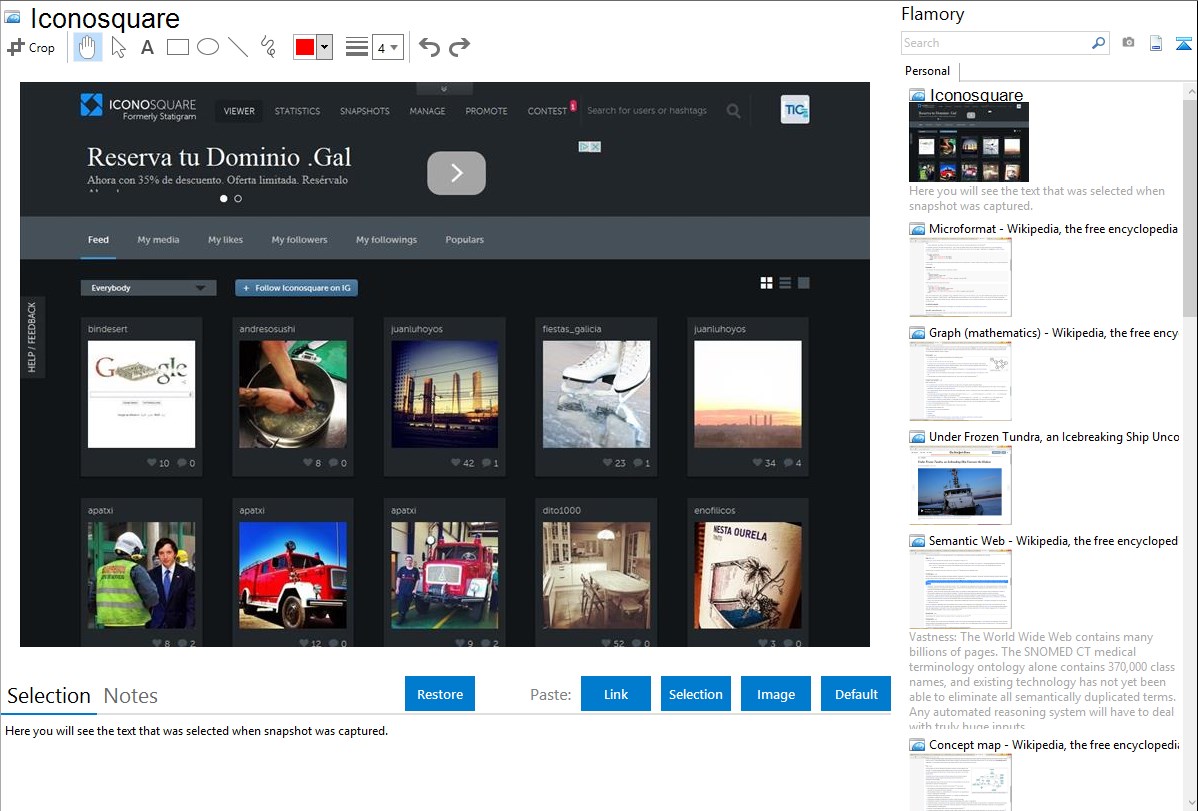This screenshot has height=811, width=1198.
Task: Open the Microformat Wikipedia snapshot thumbnail
Action: coord(960,277)
